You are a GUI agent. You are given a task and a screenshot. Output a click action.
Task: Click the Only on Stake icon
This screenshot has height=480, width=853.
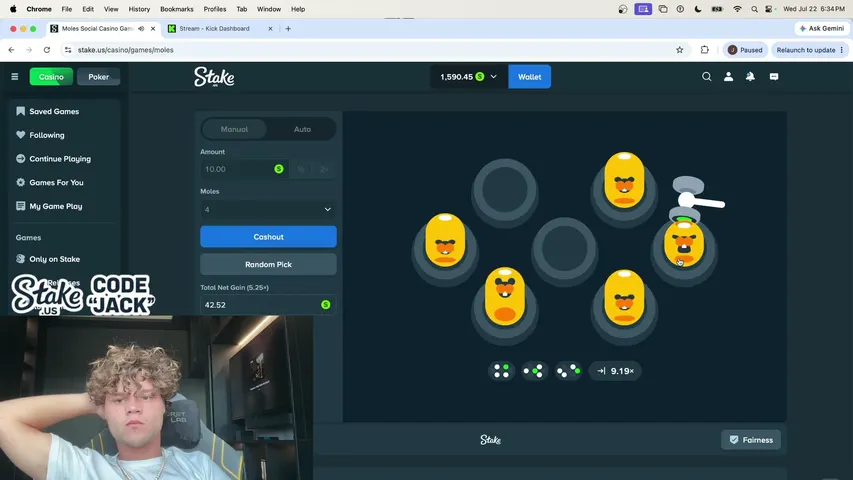point(21,259)
